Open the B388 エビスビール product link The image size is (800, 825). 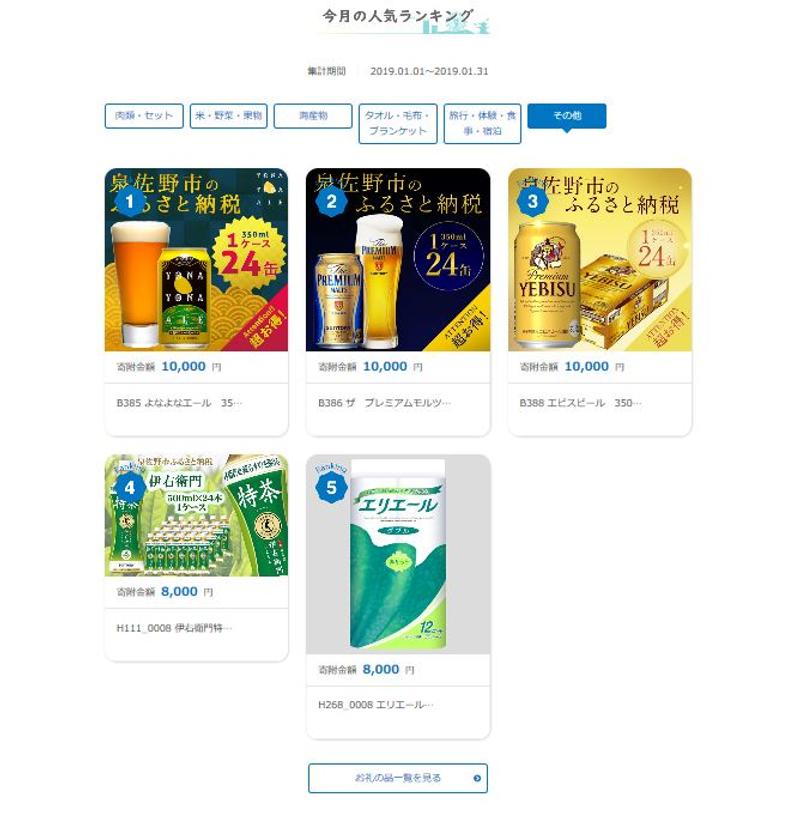pyautogui.click(x=580, y=403)
